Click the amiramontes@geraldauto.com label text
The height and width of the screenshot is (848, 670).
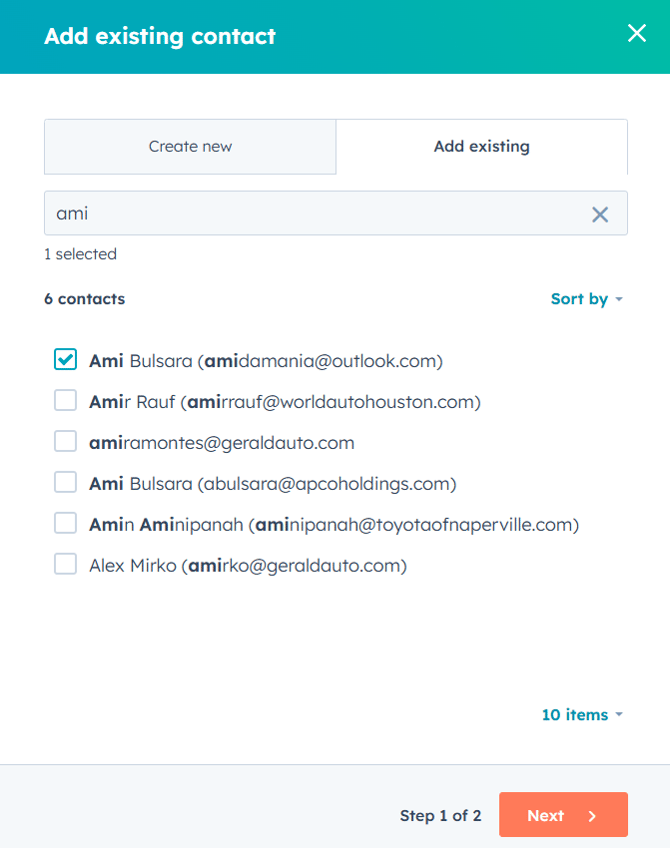tap(222, 443)
